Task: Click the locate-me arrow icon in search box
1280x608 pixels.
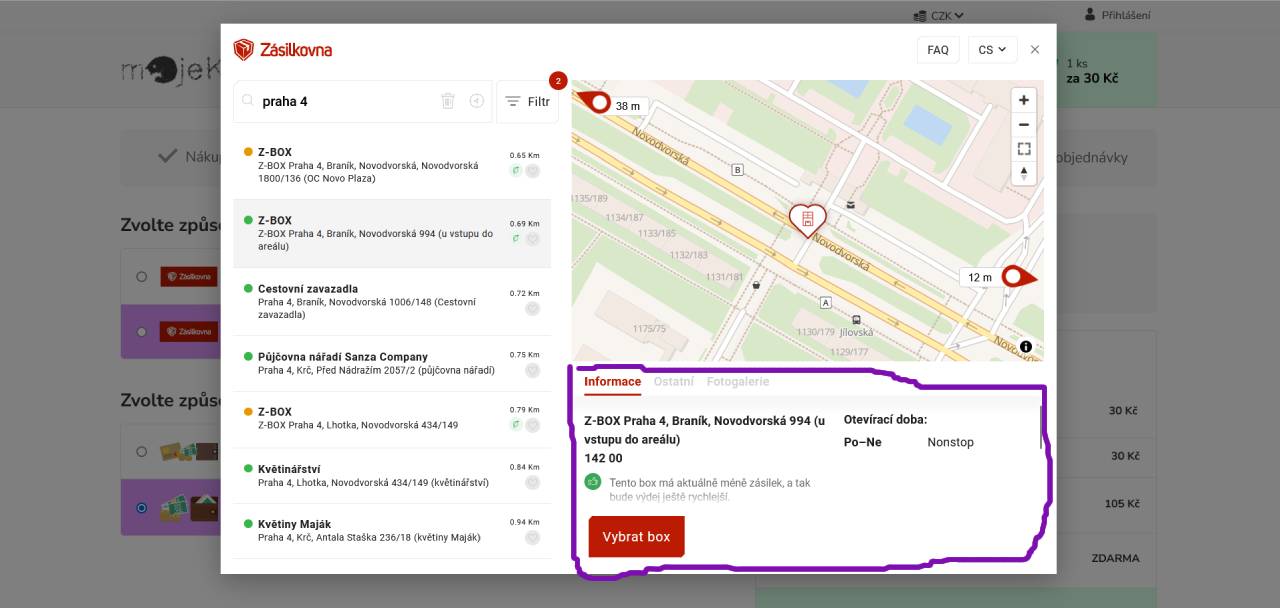Action: tap(477, 101)
